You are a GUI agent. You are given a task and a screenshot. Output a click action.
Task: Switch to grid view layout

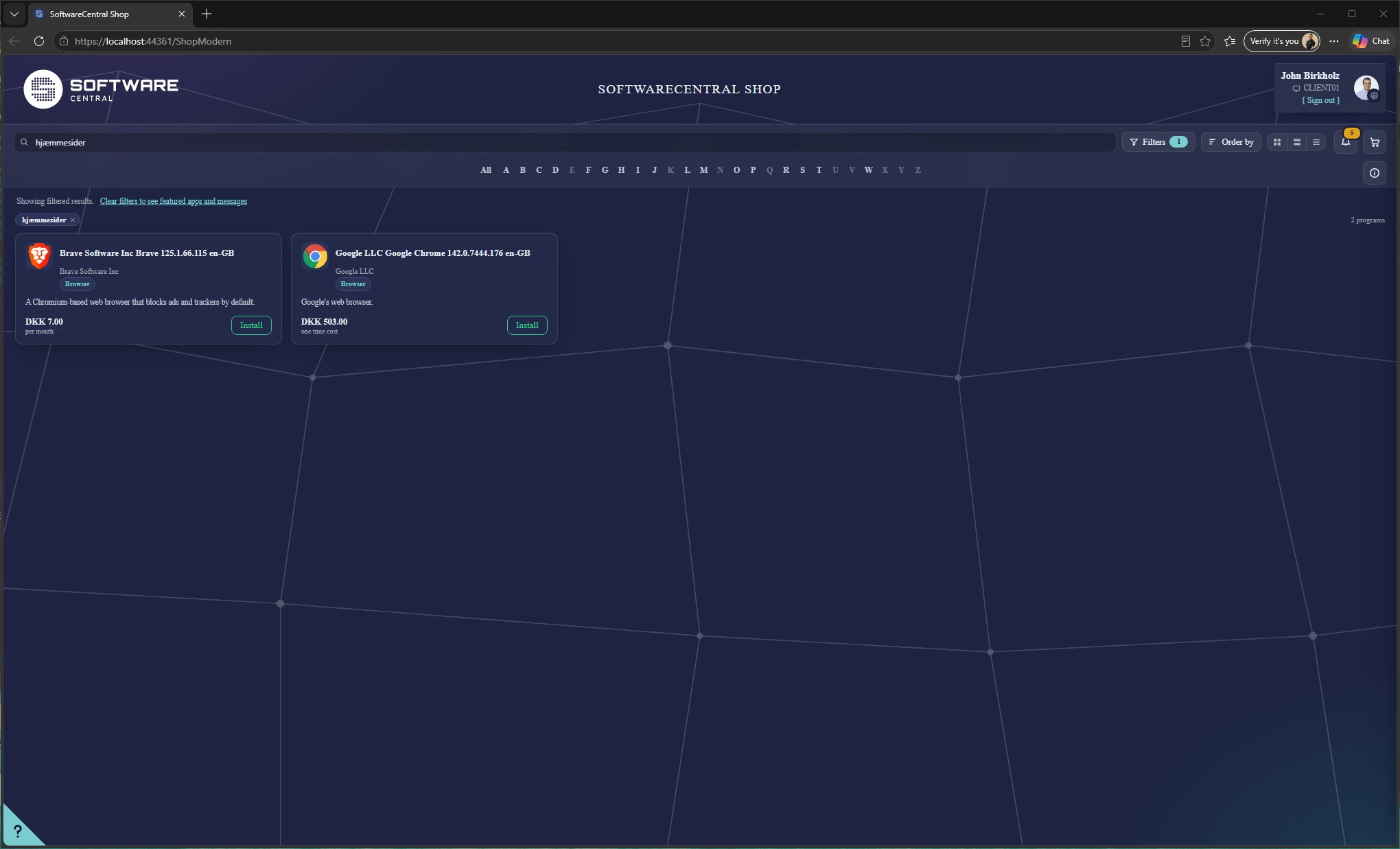1277,142
